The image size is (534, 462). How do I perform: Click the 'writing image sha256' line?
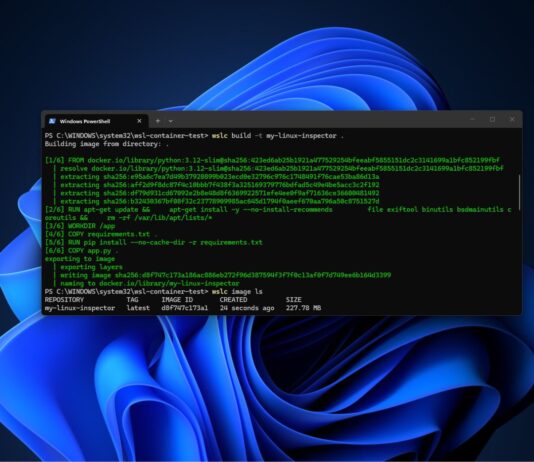pos(225,275)
